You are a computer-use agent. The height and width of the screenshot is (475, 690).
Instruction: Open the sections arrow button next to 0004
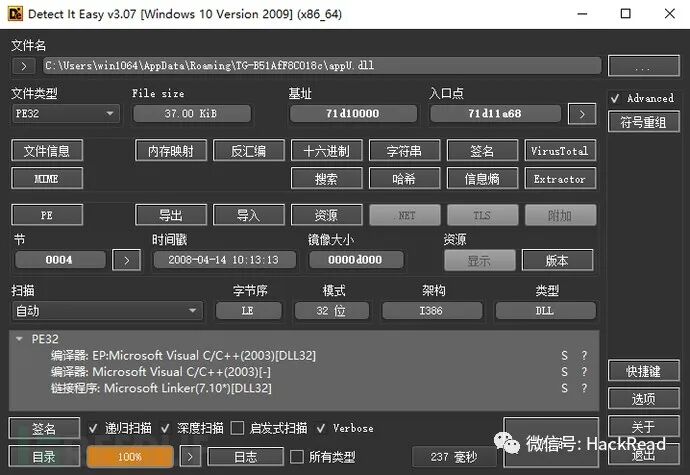click(x=126, y=260)
